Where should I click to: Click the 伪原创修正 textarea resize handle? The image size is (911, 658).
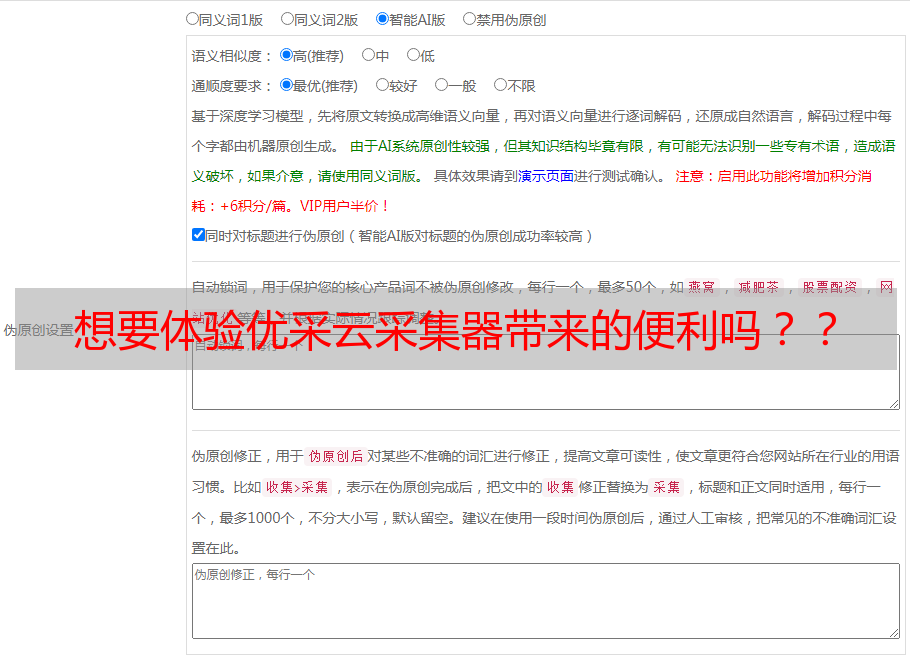pos(894,634)
